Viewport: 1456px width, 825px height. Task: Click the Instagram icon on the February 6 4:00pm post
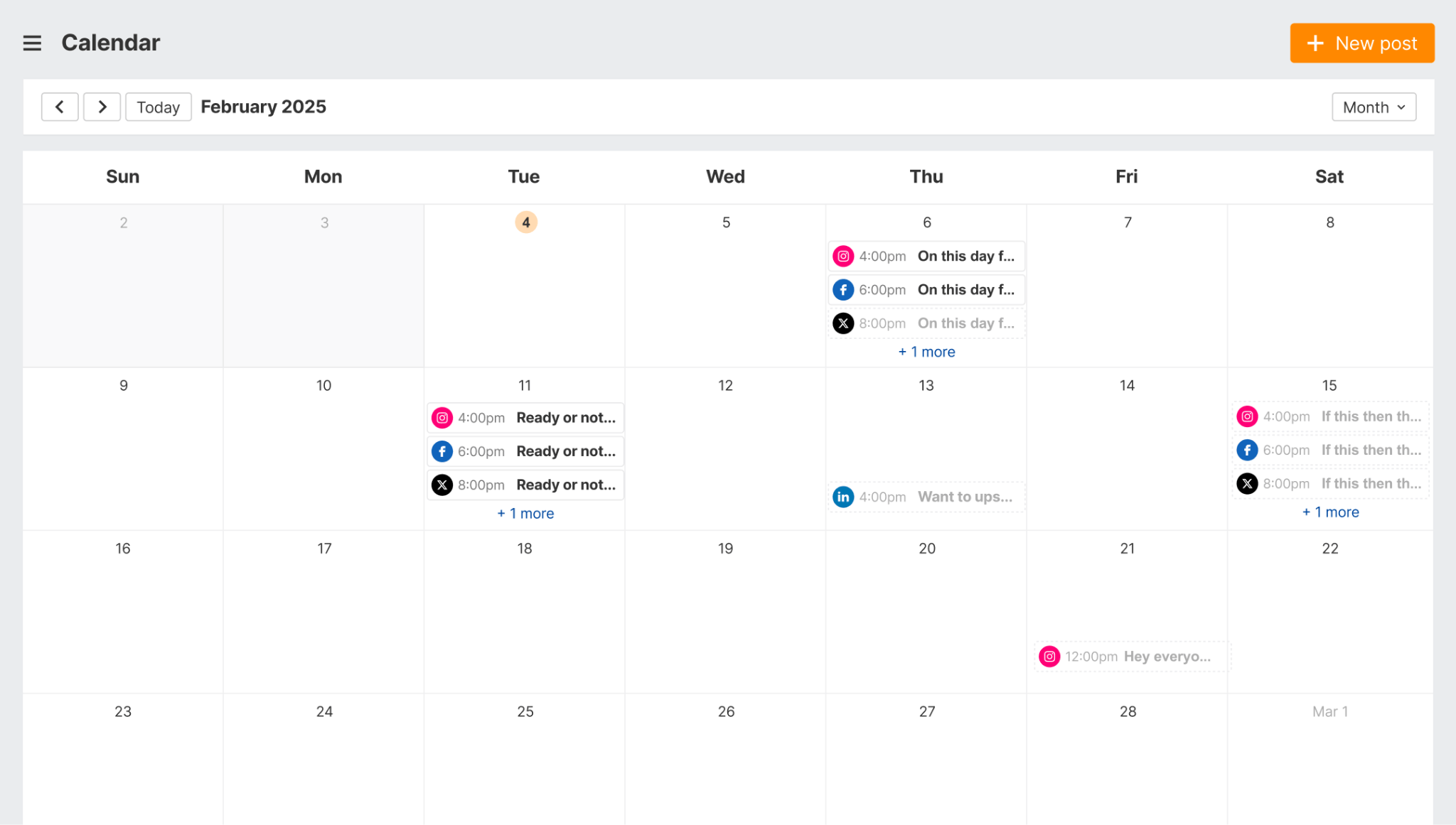(843, 256)
